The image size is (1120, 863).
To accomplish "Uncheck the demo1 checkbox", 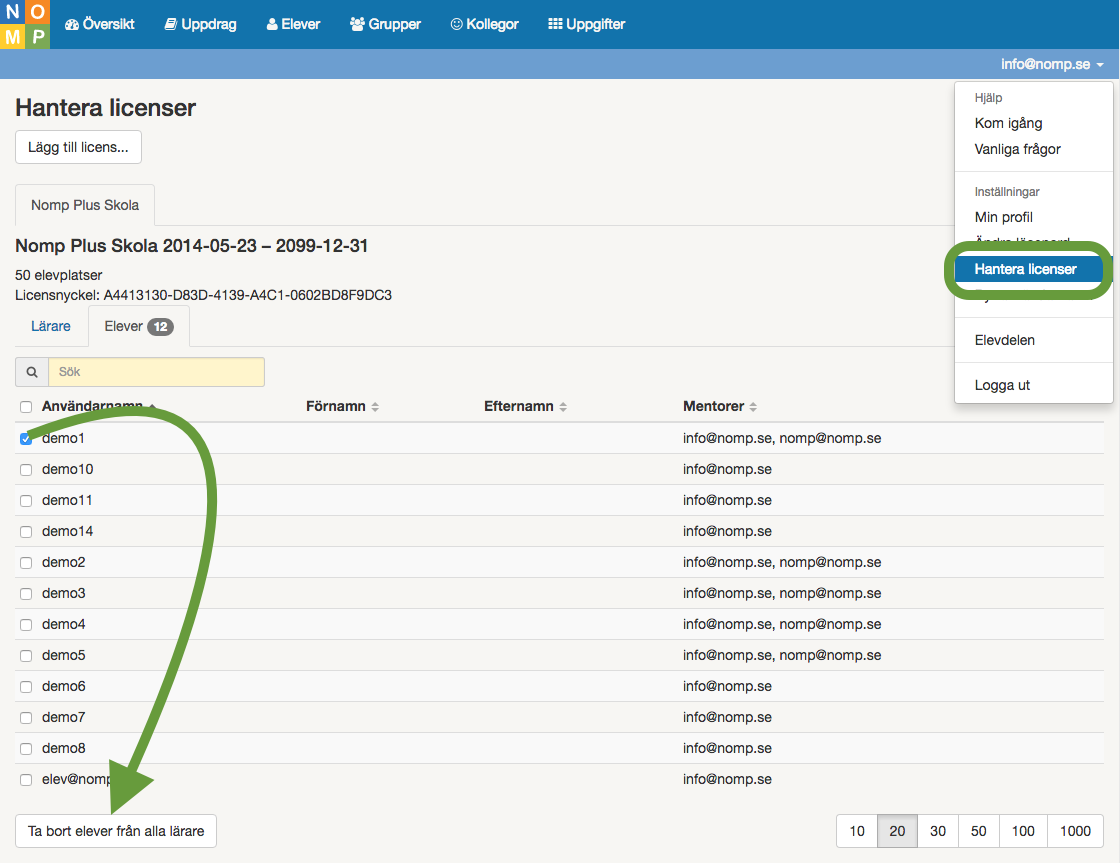I will coord(26,439).
